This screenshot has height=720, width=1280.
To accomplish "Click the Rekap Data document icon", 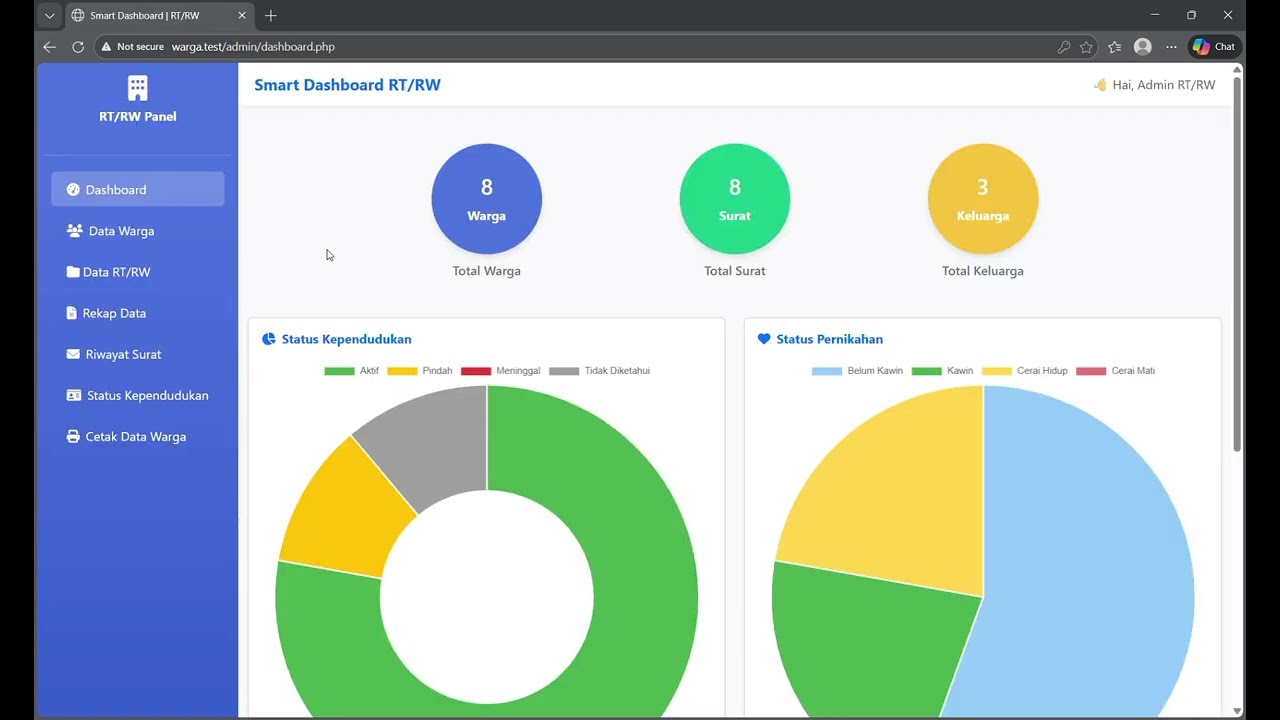I will (x=71, y=313).
